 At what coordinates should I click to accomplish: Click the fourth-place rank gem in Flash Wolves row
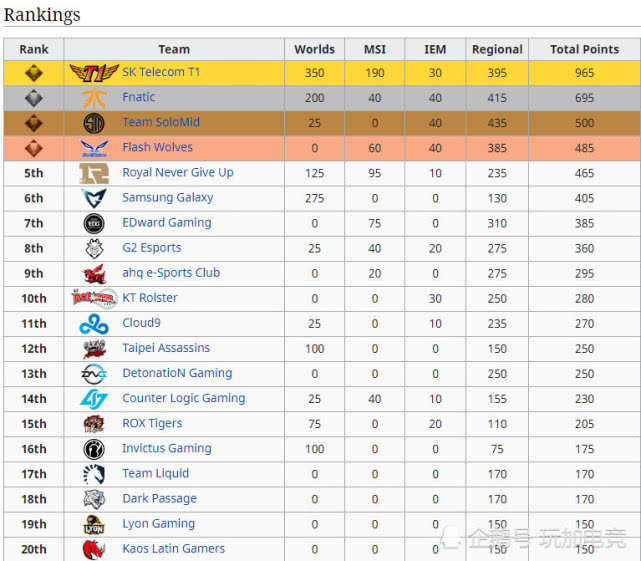coord(34,148)
